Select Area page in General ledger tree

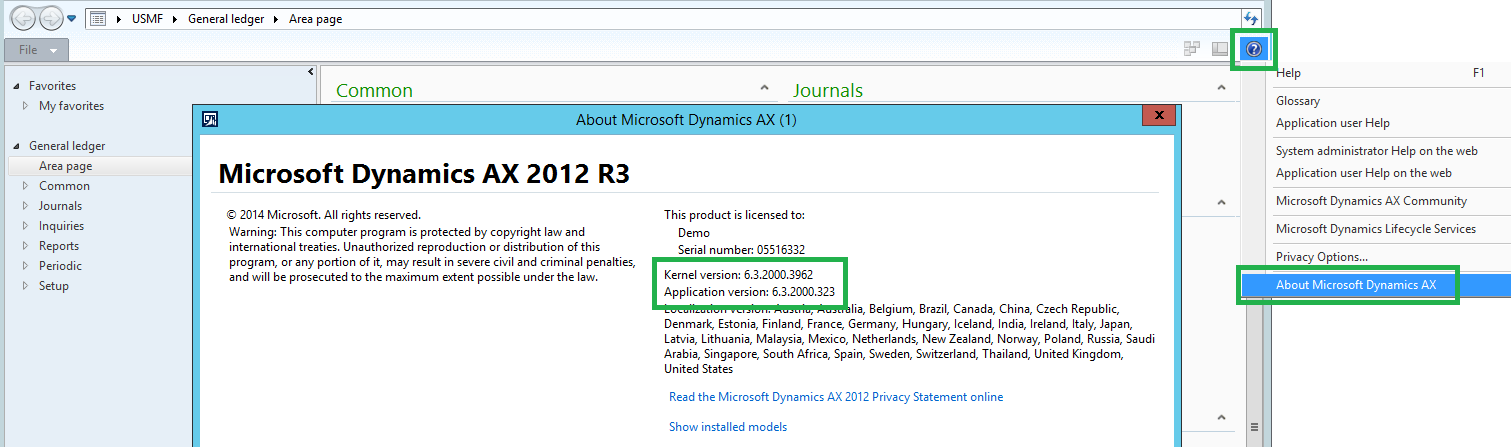tap(65, 166)
